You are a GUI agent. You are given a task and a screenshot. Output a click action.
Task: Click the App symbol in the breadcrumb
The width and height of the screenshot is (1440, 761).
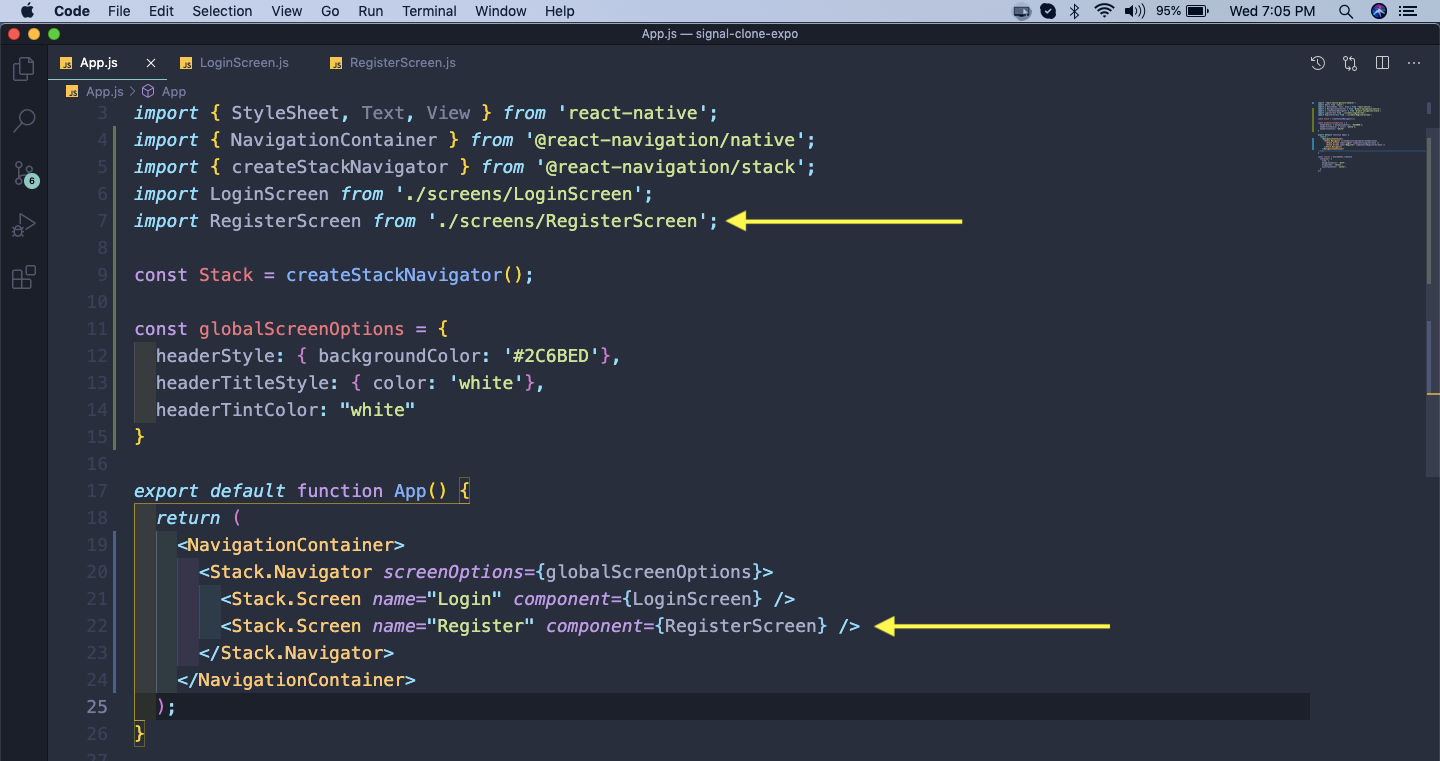tap(174, 91)
